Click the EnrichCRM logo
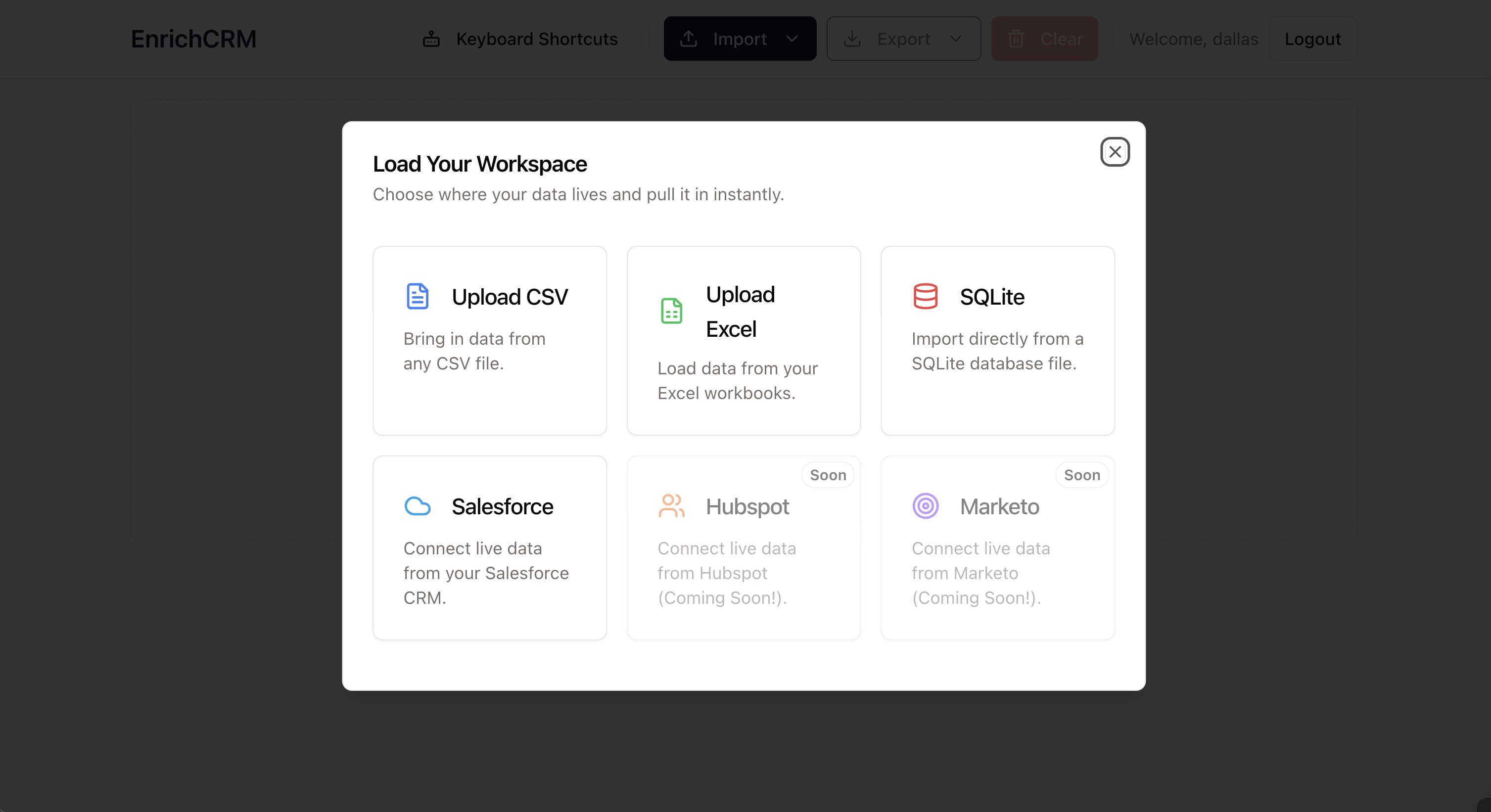Image resolution: width=1491 pixels, height=812 pixels. (x=193, y=38)
